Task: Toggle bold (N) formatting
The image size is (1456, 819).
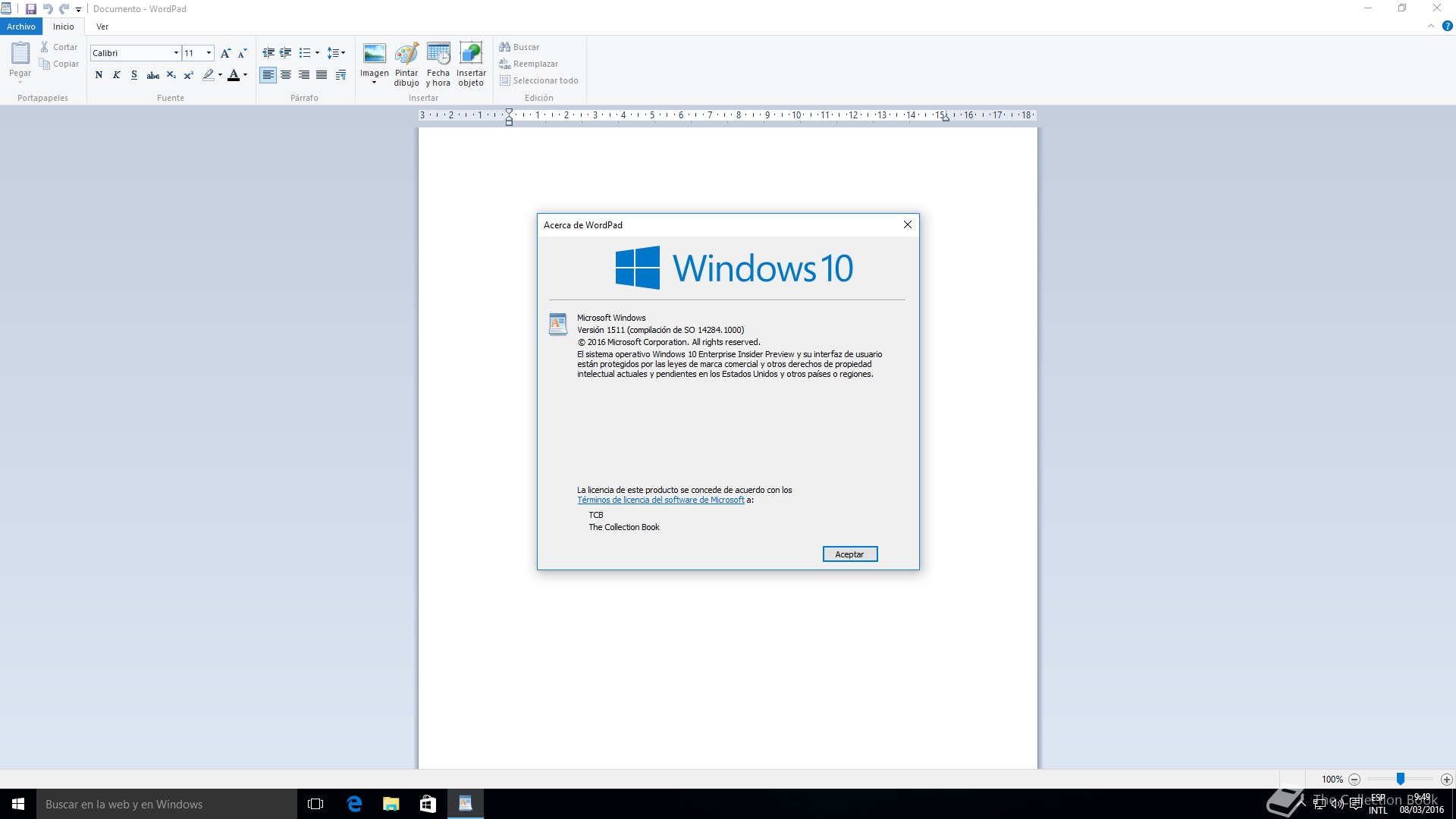Action: click(99, 75)
